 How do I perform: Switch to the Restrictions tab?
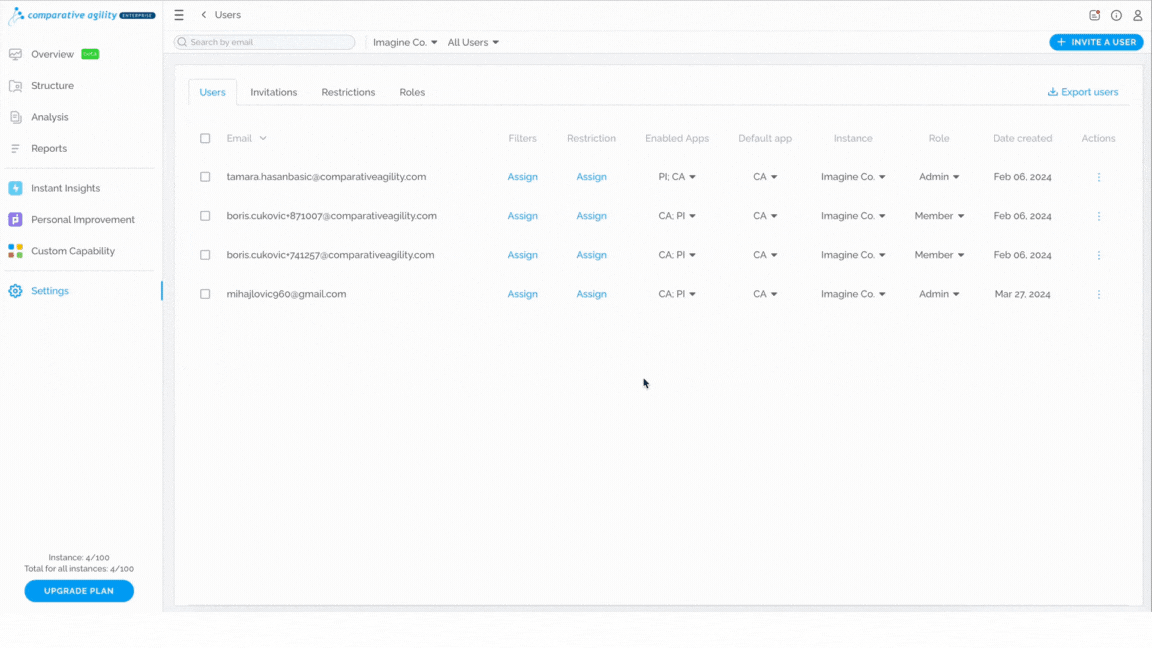pyautogui.click(x=348, y=93)
